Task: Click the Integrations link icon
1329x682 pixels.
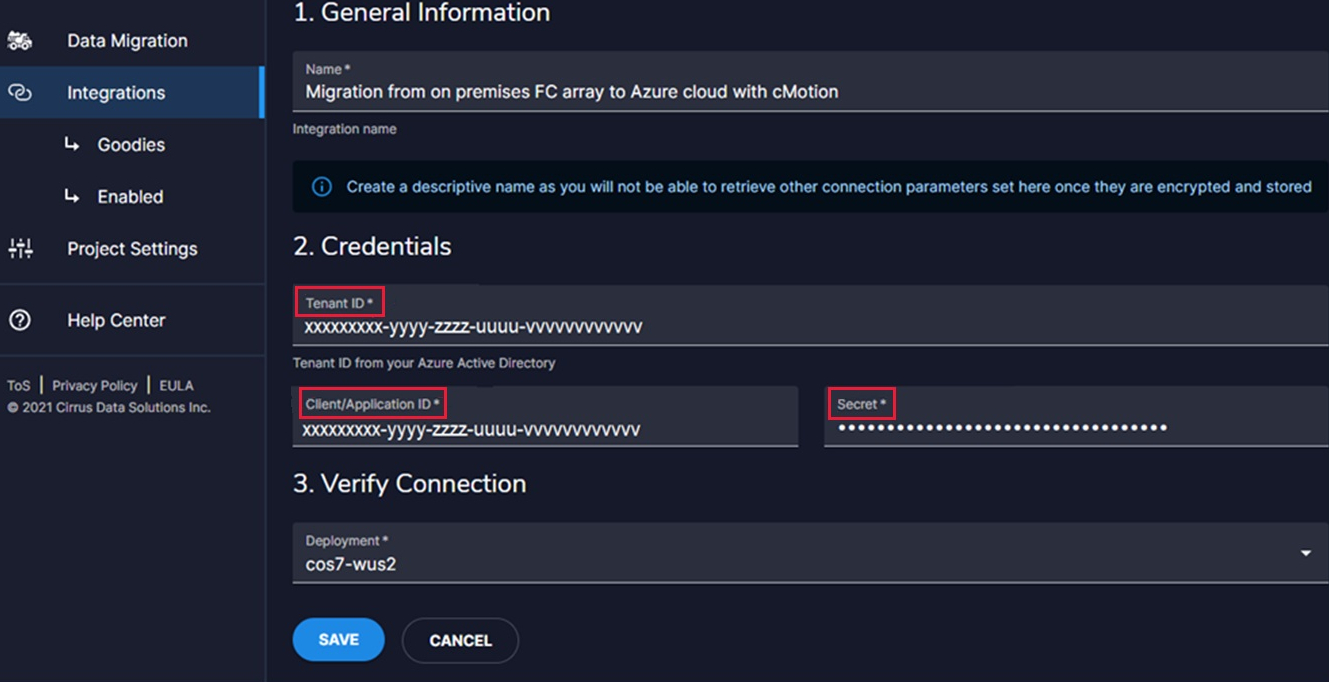Action: pyautogui.click(x=20, y=93)
